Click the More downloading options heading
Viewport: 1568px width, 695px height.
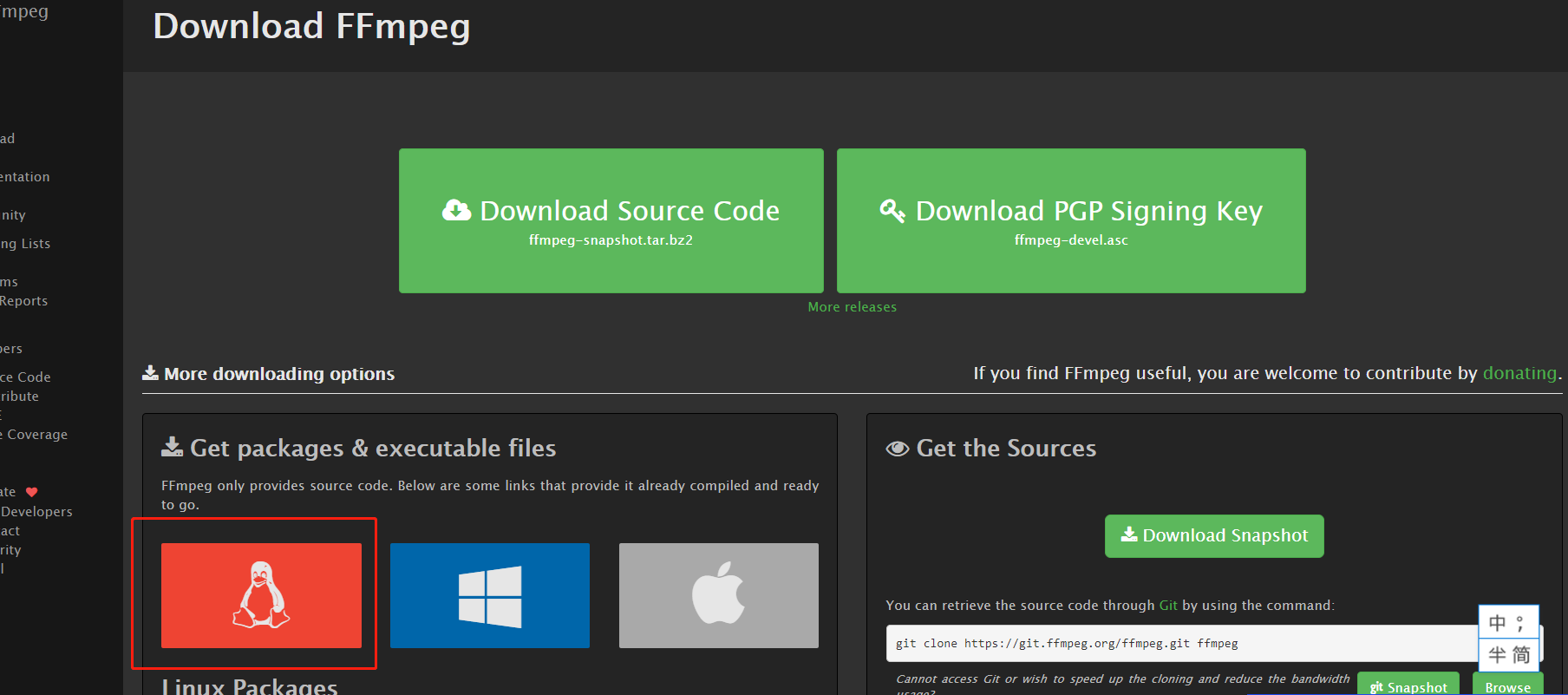coord(279,374)
